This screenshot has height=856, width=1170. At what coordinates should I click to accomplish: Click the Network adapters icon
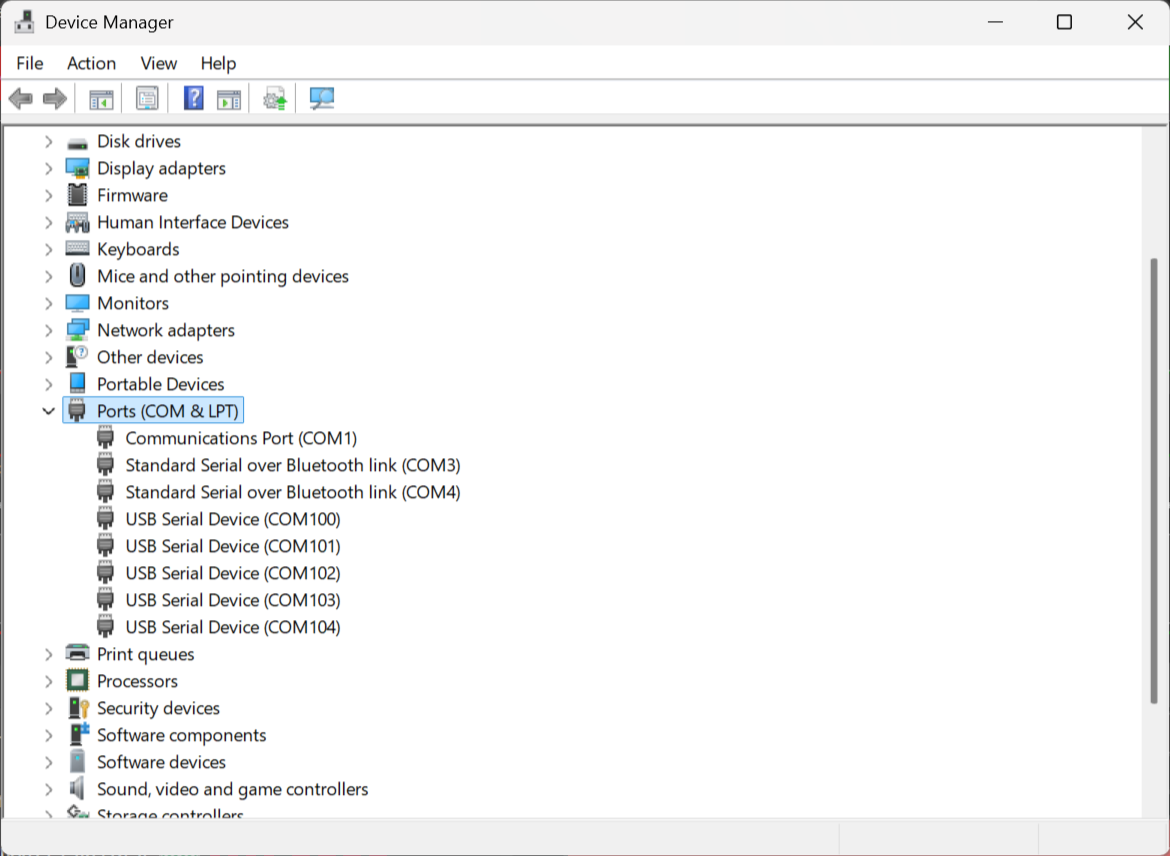pyautogui.click(x=77, y=330)
